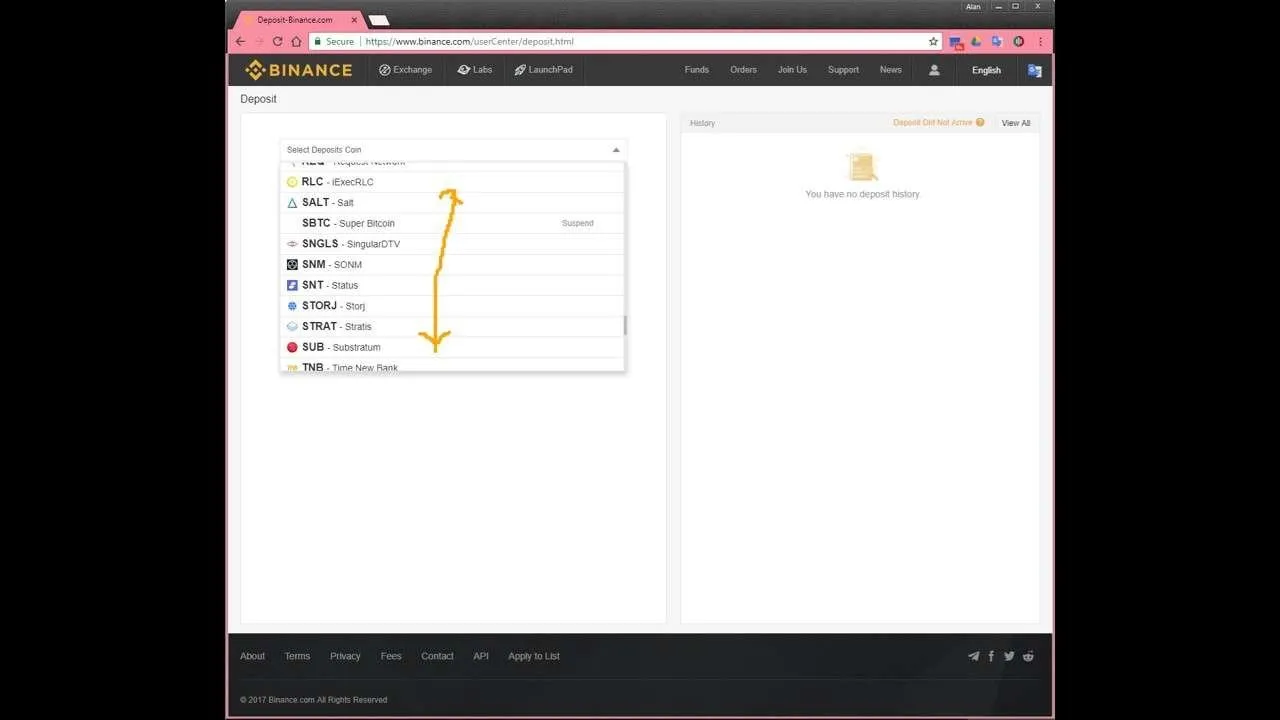Select RLC - iExecRLC coin
This screenshot has height=720, width=1280.
click(x=452, y=182)
